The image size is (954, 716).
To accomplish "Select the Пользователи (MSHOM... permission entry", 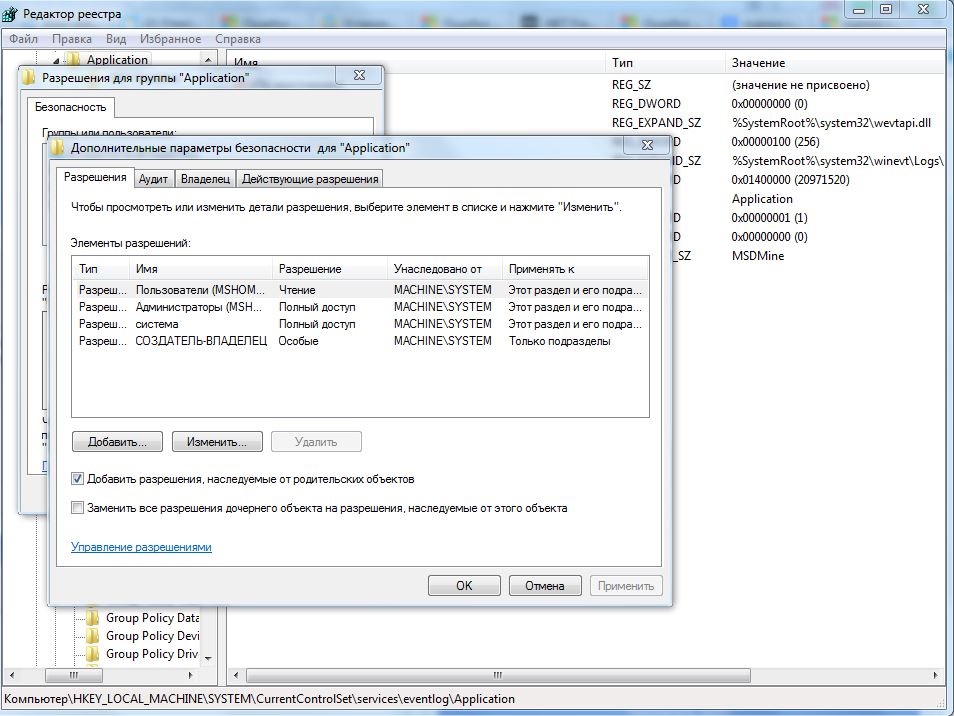I will coord(360,290).
